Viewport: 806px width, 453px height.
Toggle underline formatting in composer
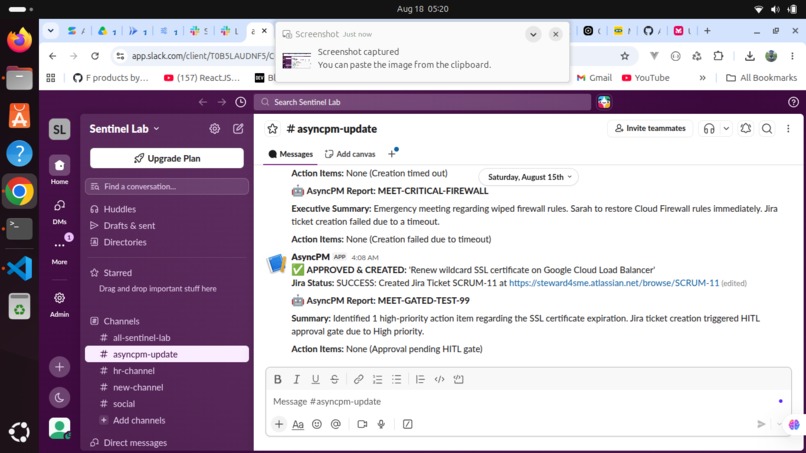pos(315,379)
